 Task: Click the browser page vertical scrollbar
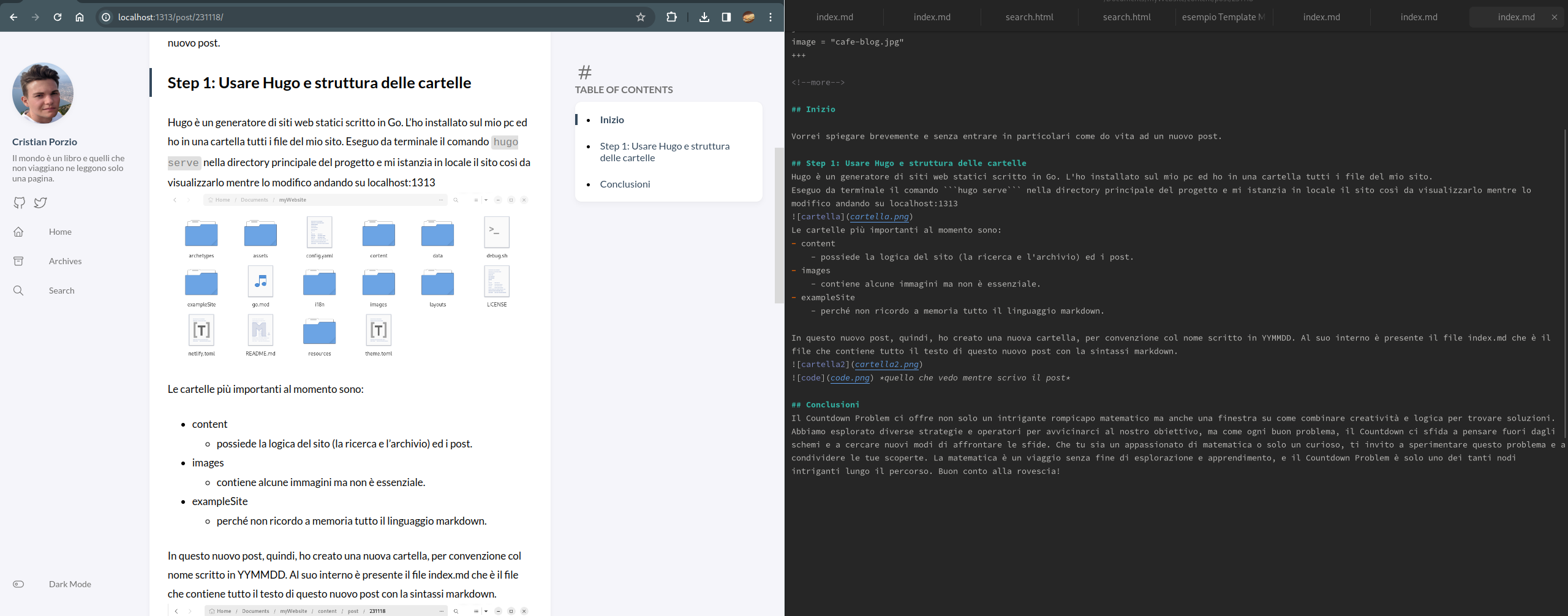779,225
